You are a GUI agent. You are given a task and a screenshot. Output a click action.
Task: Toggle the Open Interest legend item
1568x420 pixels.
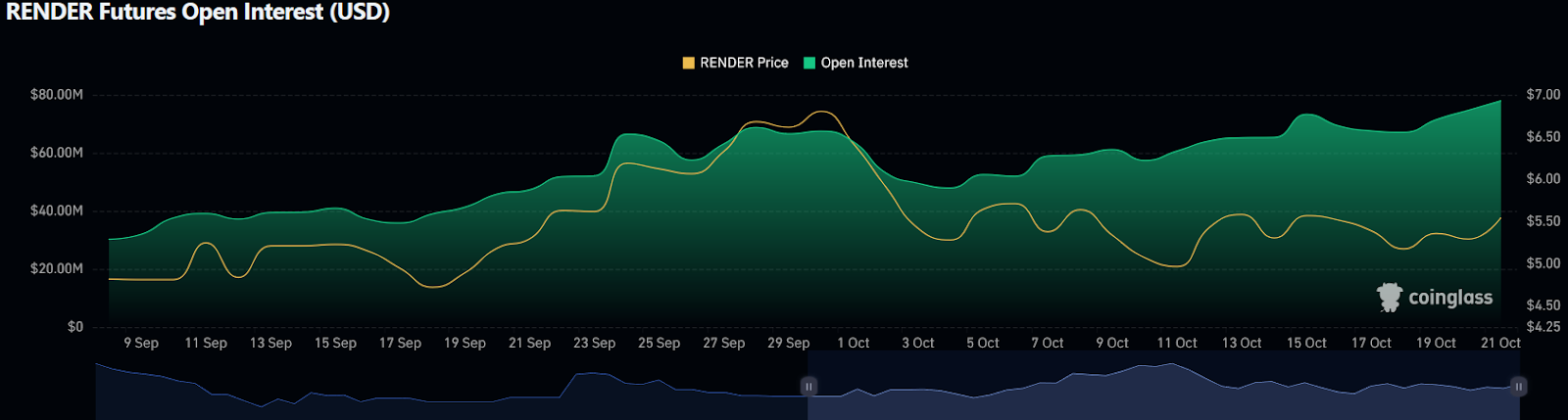856,63
